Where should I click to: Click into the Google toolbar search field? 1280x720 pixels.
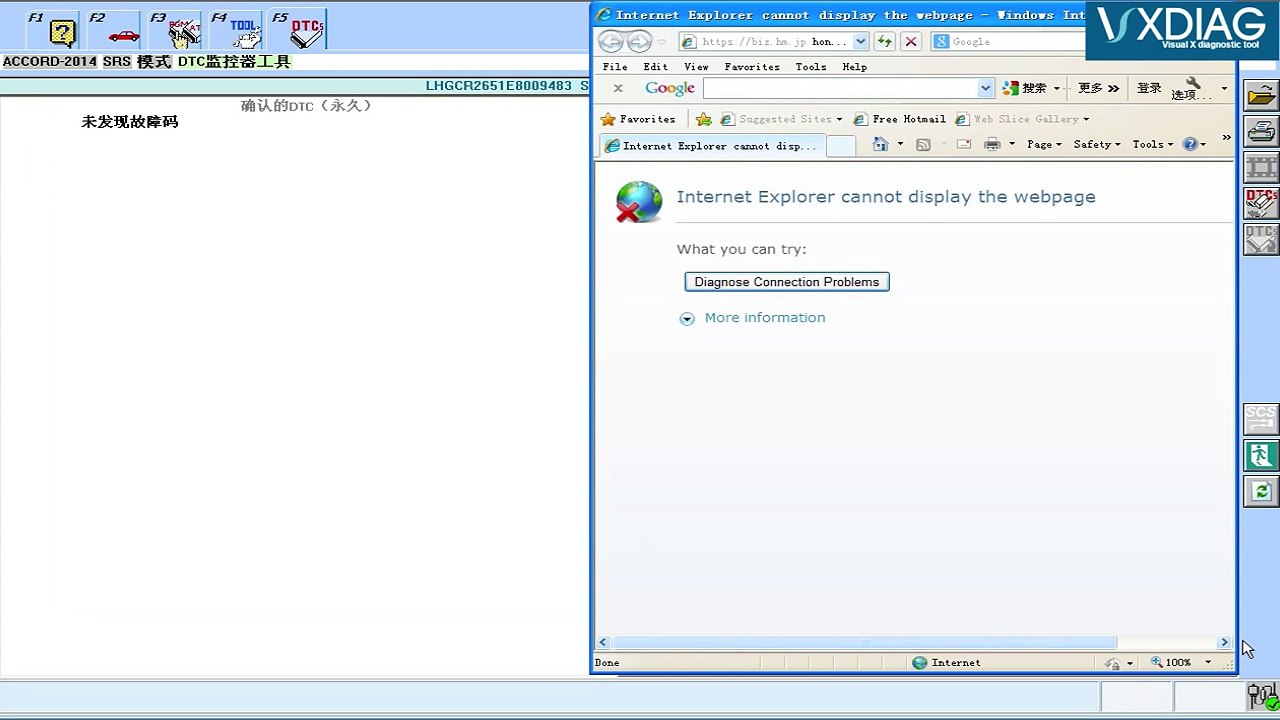(x=841, y=88)
